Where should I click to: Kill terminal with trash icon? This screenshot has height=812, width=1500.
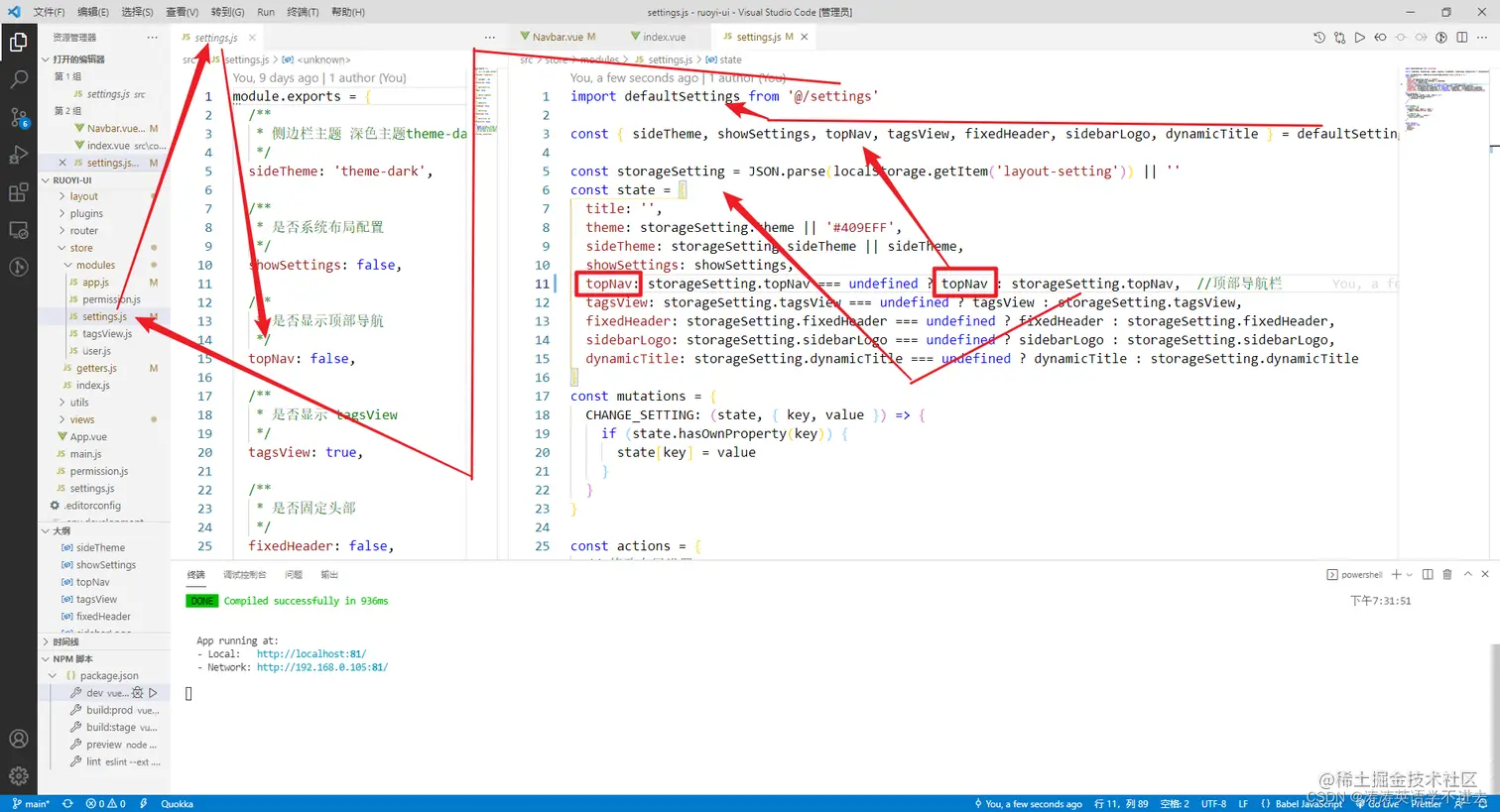click(1446, 574)
